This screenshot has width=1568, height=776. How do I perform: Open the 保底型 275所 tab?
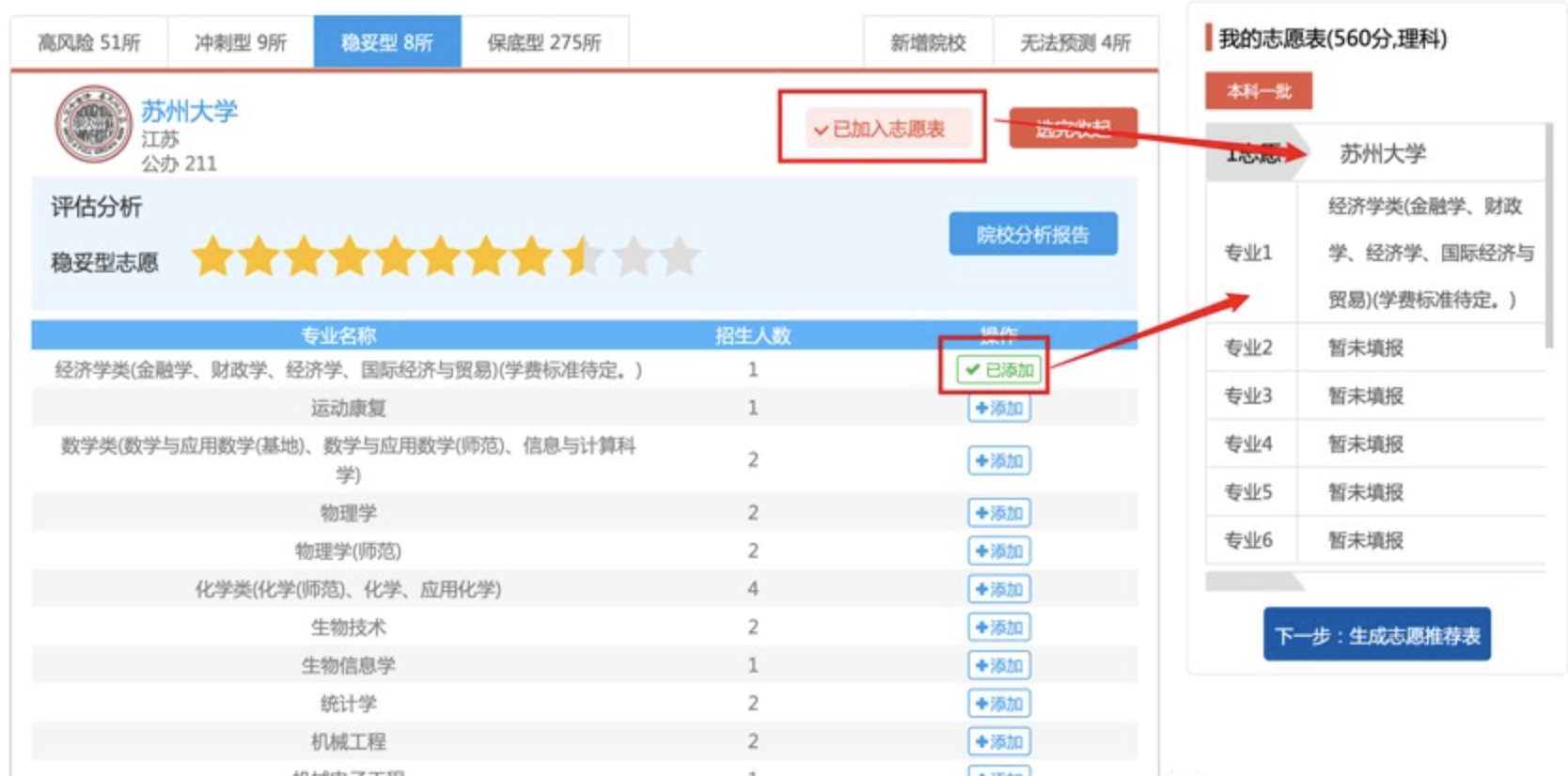pyautogui.click(x=543, y=42)
